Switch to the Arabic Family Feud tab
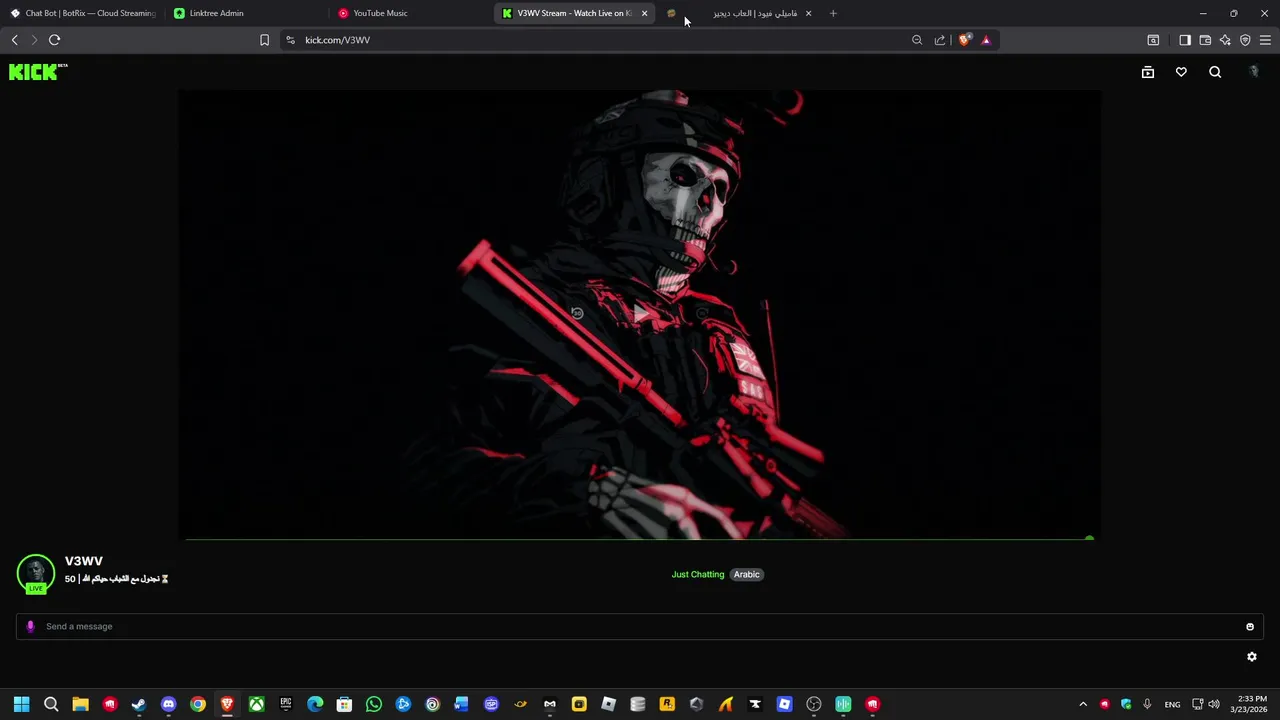Viewport: 1280px width, 720px height. point(740,13)
